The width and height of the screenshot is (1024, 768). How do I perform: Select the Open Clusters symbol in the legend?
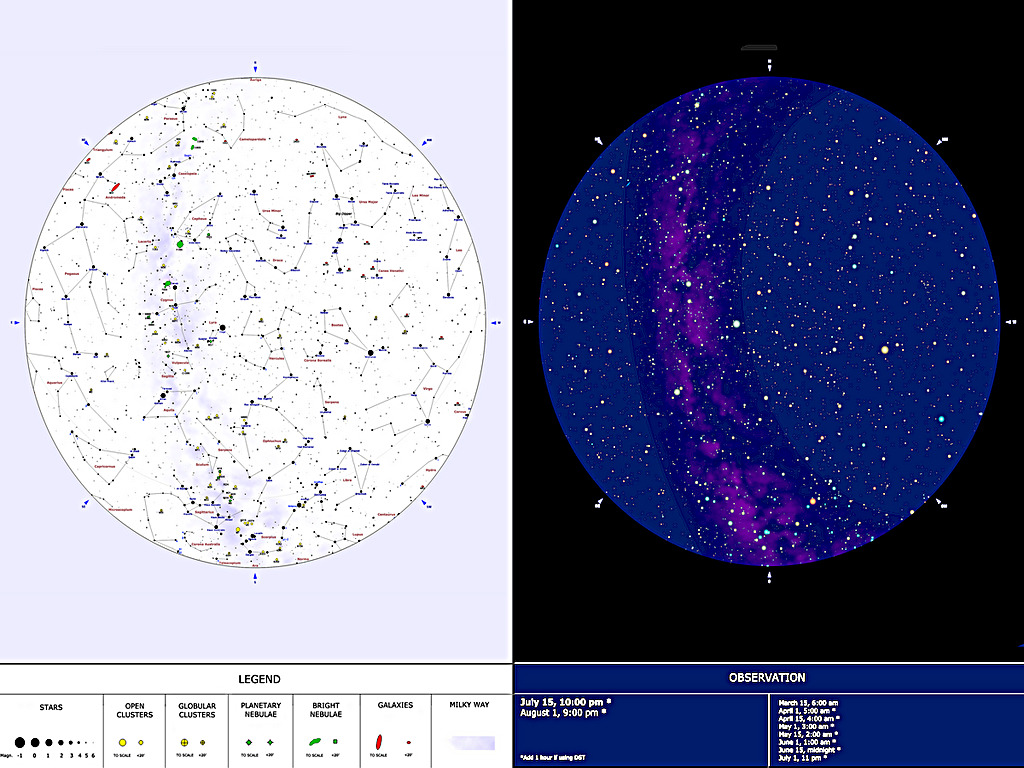coord(122,741)
